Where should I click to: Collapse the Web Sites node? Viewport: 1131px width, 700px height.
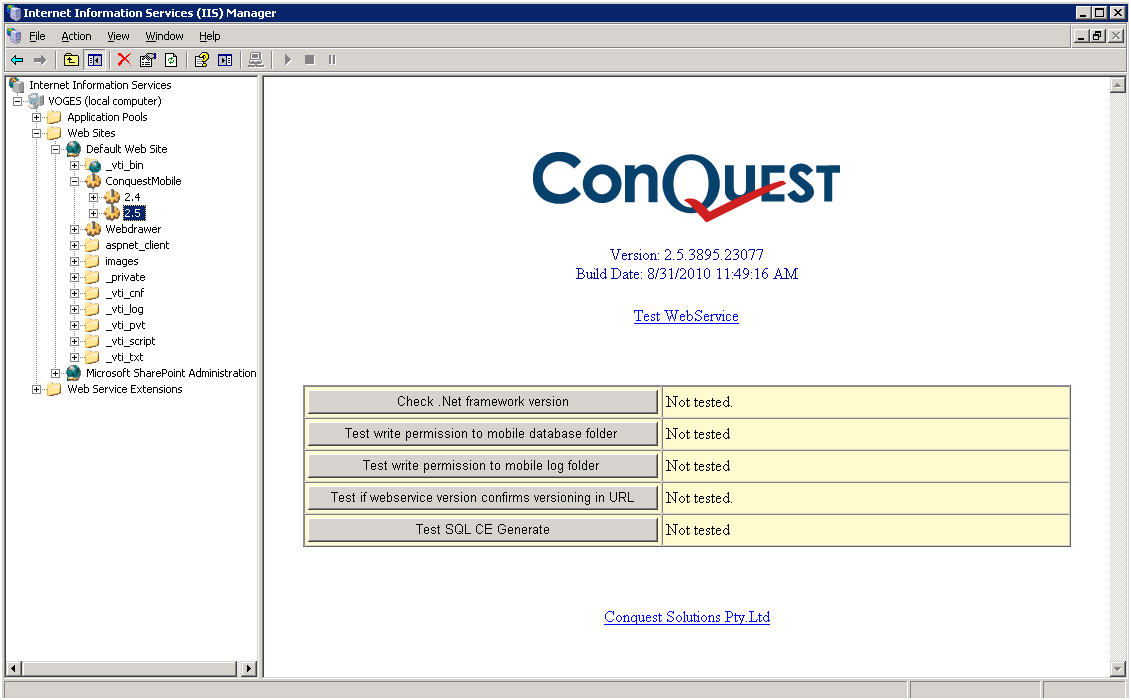click(36, 133)
